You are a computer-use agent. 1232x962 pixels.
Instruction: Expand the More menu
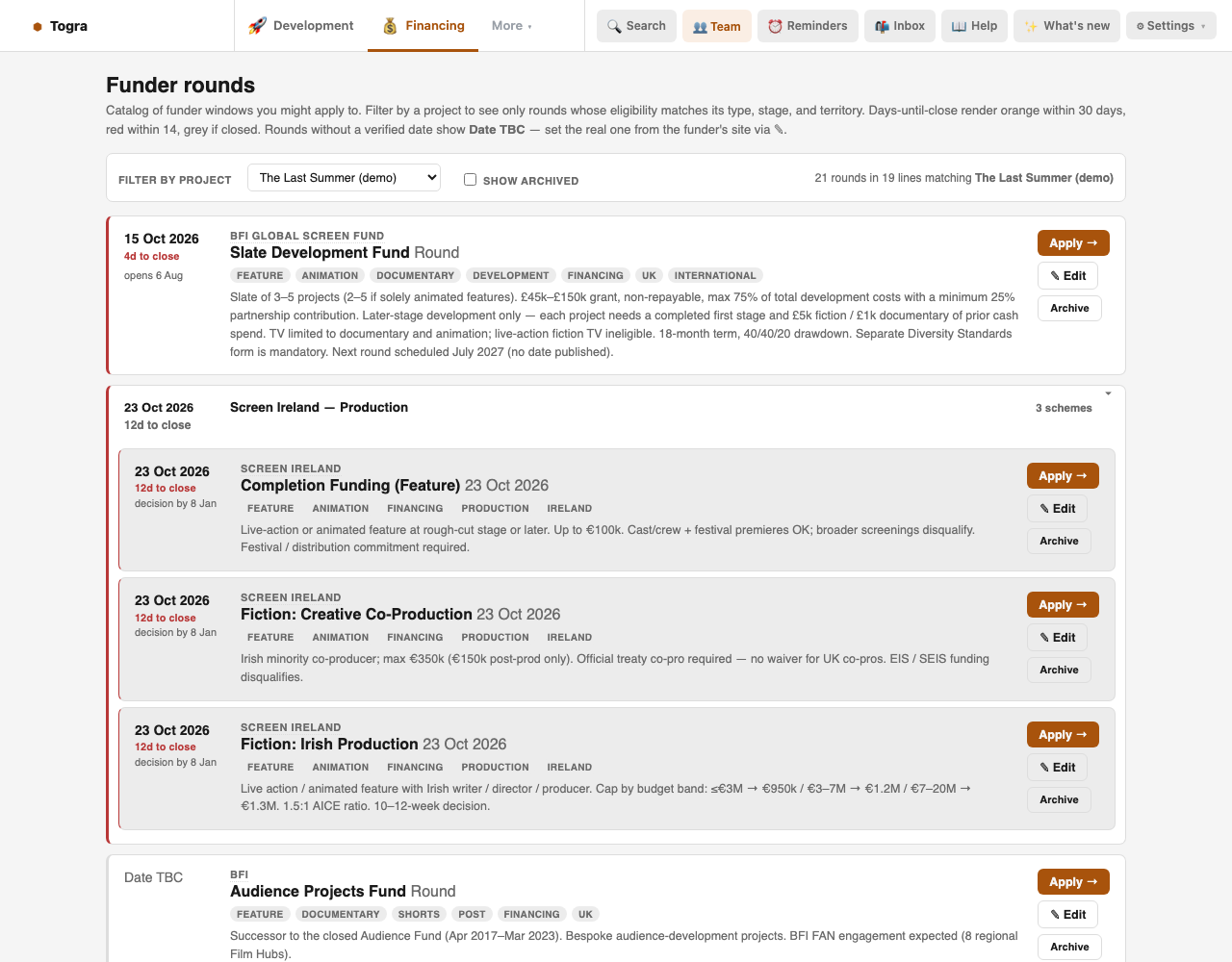(x=512, y=26)
